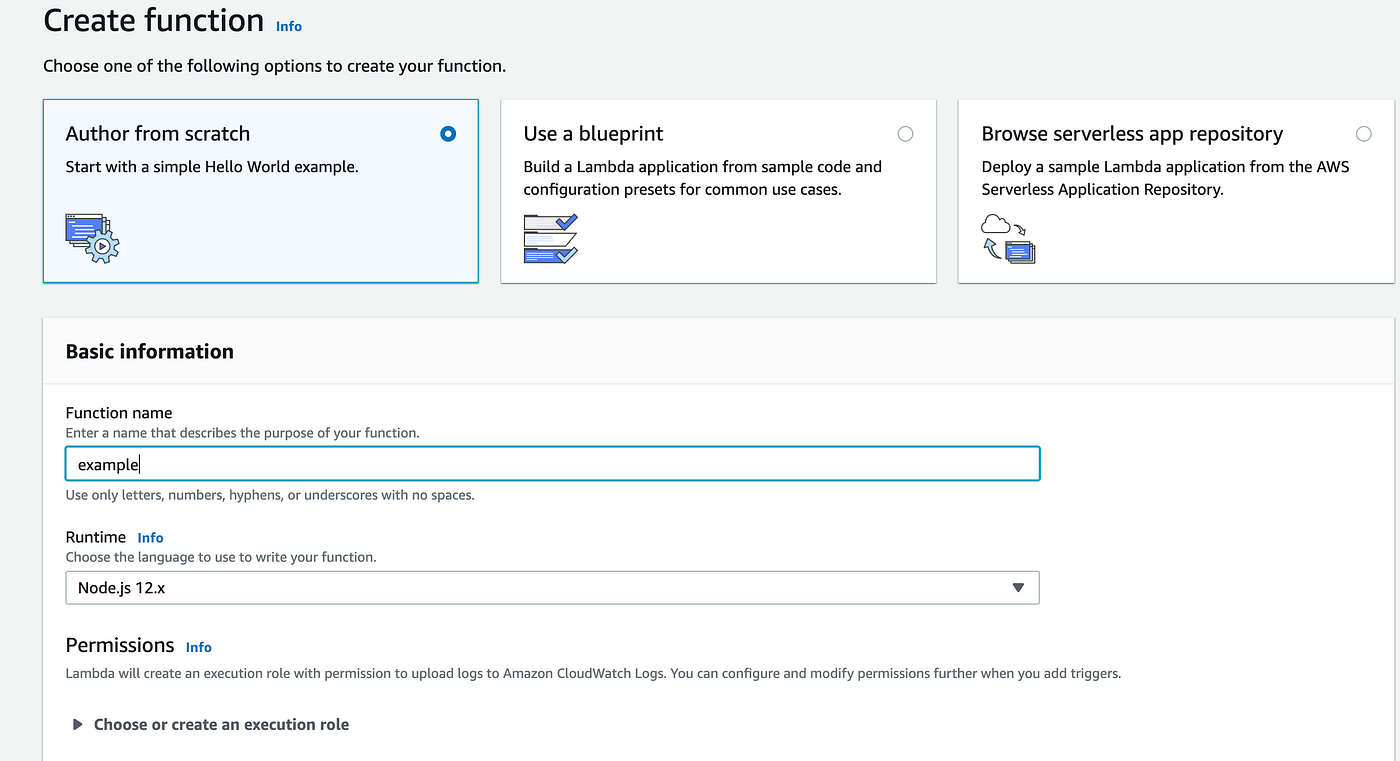The height and width of the screenshot is (761, 1400).
Task: Click the stacked windows icon under Browse serverless app repository
Action: (x=1017, y=251)
